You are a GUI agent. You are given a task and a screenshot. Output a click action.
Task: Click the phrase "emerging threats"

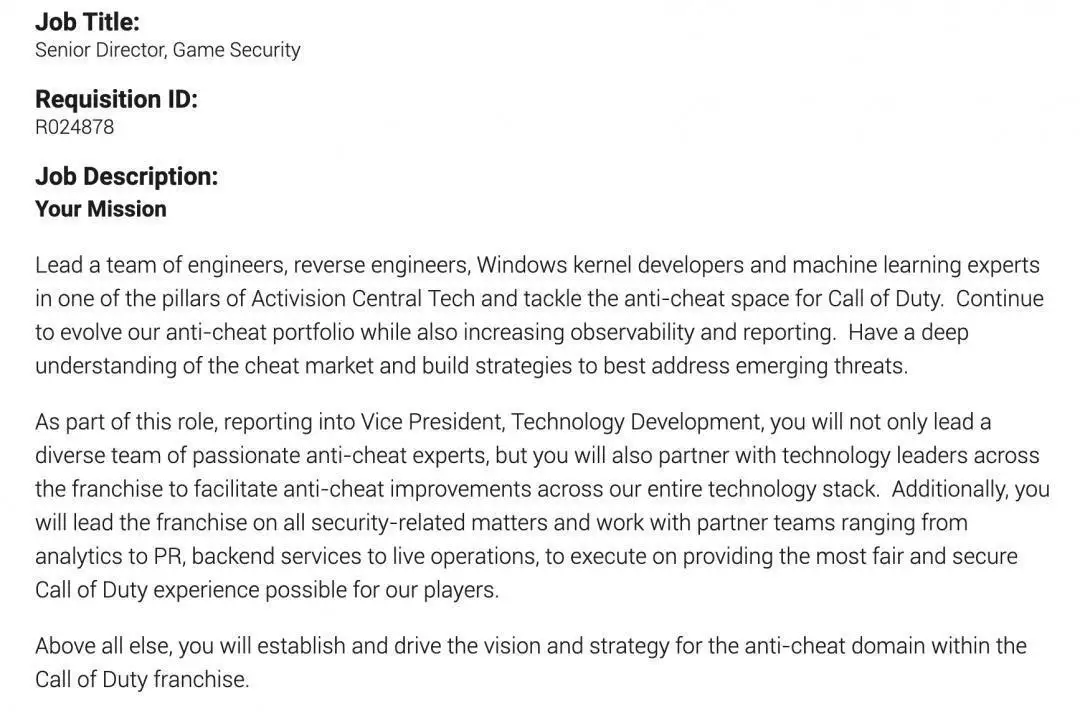click(820, 366)
